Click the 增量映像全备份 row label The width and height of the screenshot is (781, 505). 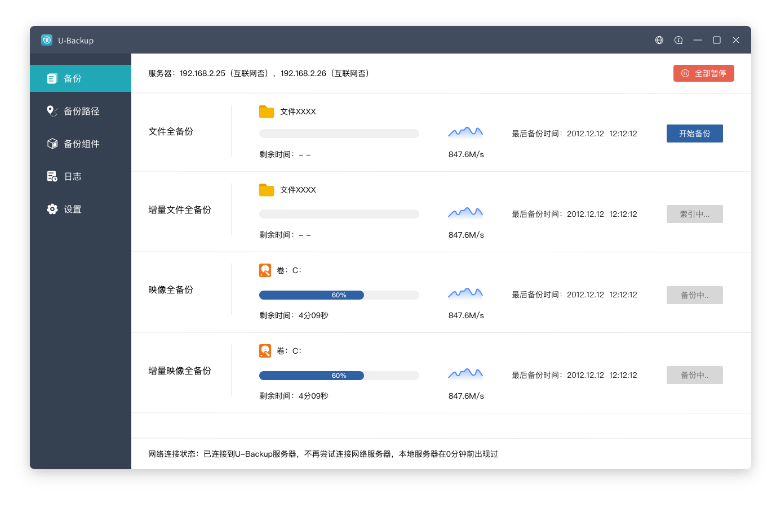[180, 371]
